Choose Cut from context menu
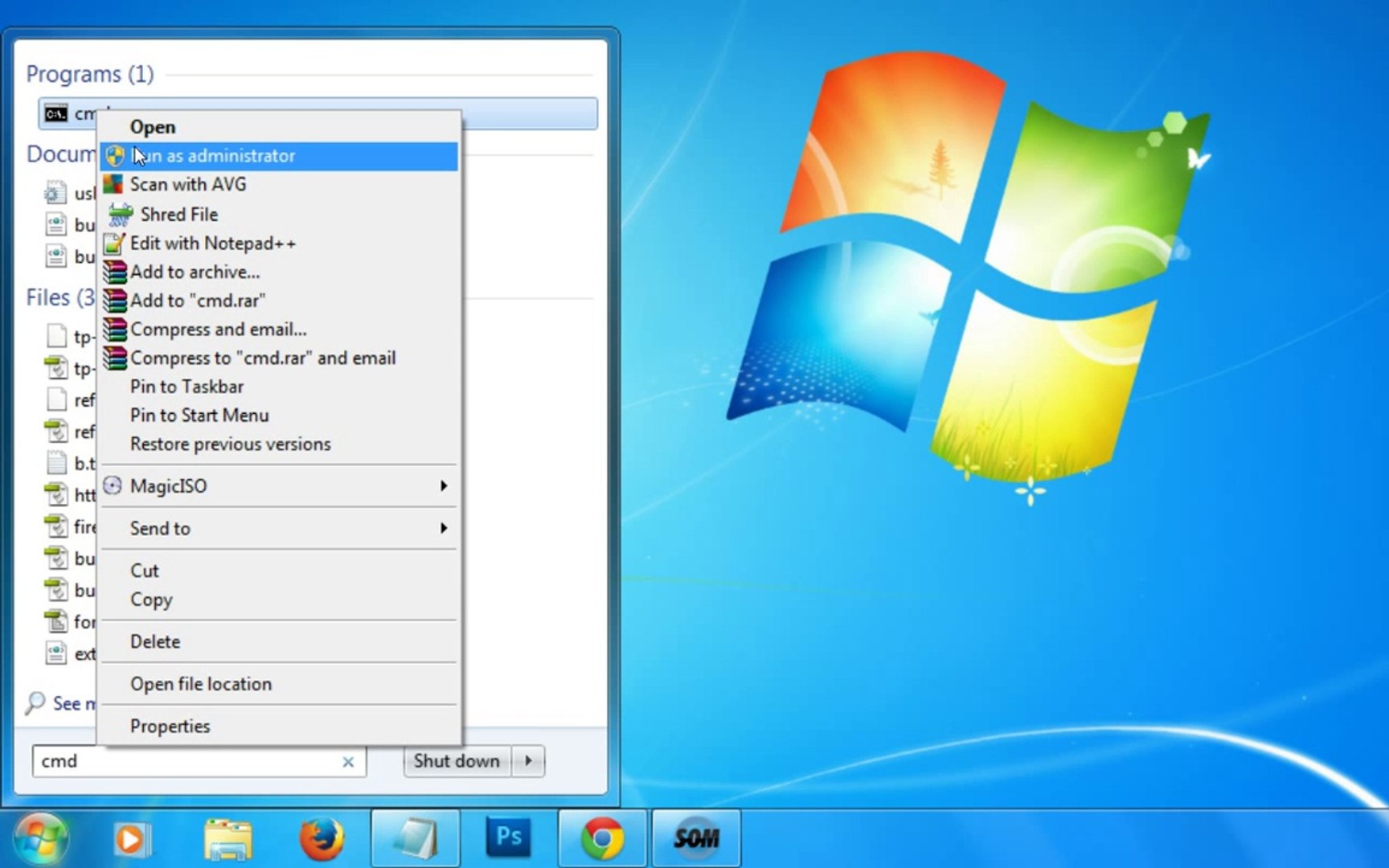Screen dimensions: 1389x868 [x=279, y=571]
